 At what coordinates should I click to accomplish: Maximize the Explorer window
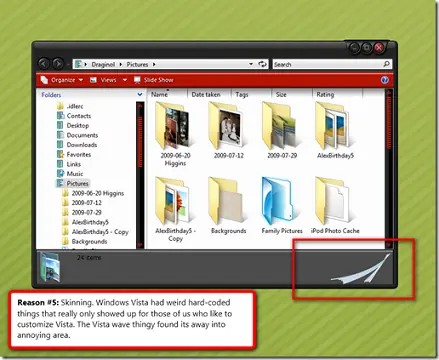tap(367, 48)
